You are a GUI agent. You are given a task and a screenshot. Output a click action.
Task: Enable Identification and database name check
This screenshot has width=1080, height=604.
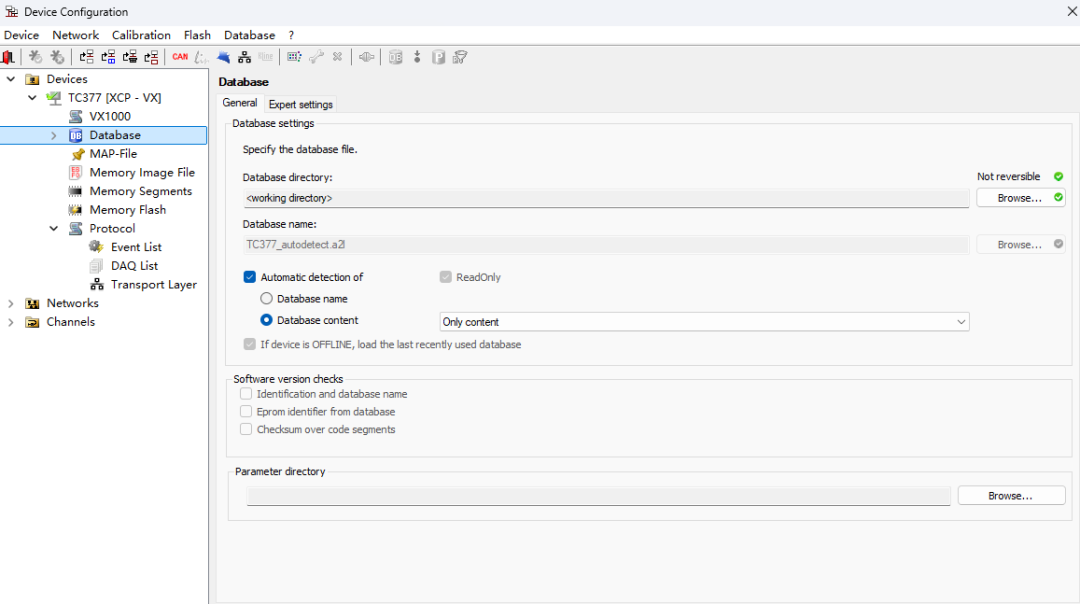coord(246,394)
